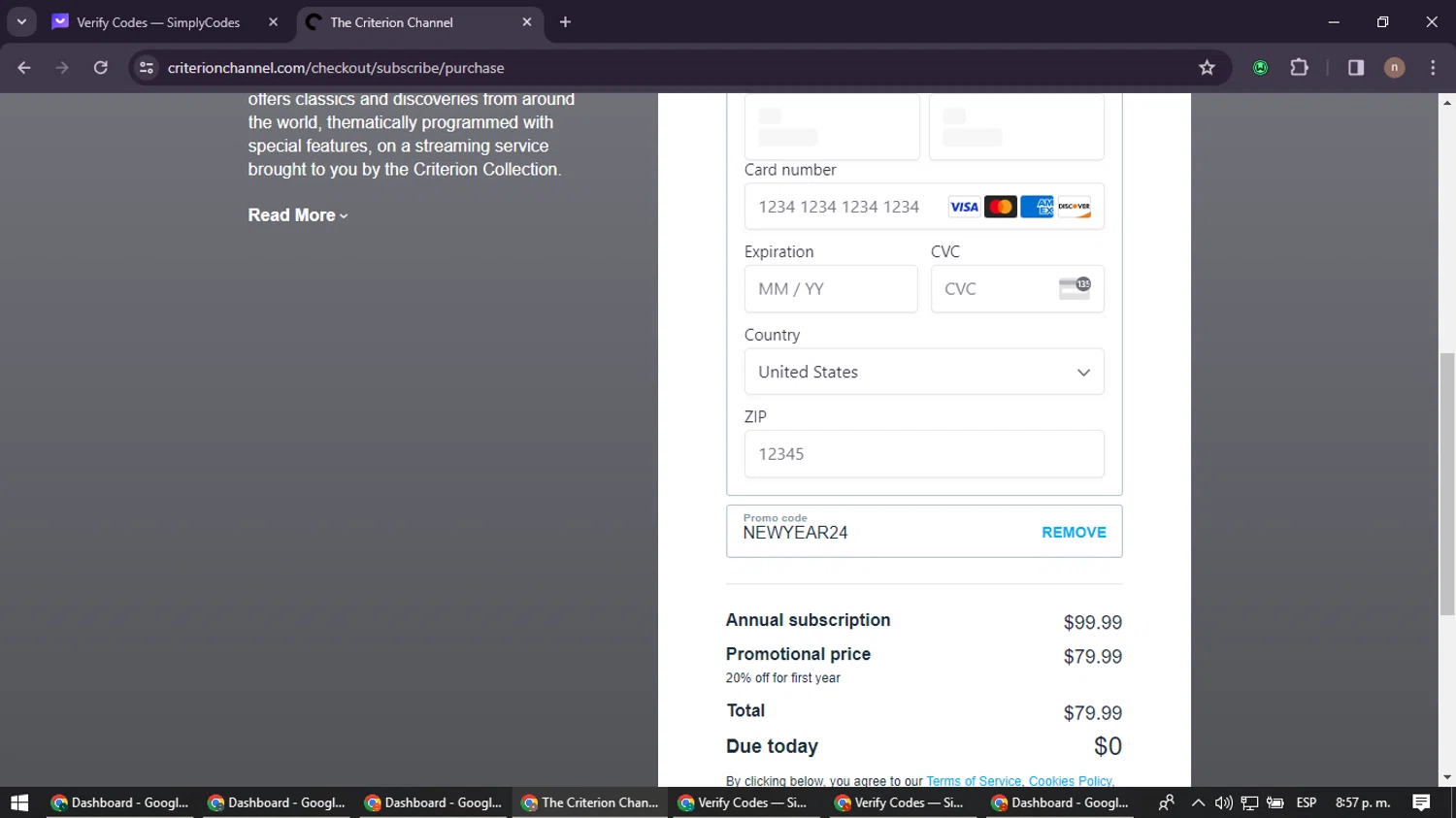Focus the Expiration MM / YY field
Screen dimensions: 1456x818
coord(831,289)
